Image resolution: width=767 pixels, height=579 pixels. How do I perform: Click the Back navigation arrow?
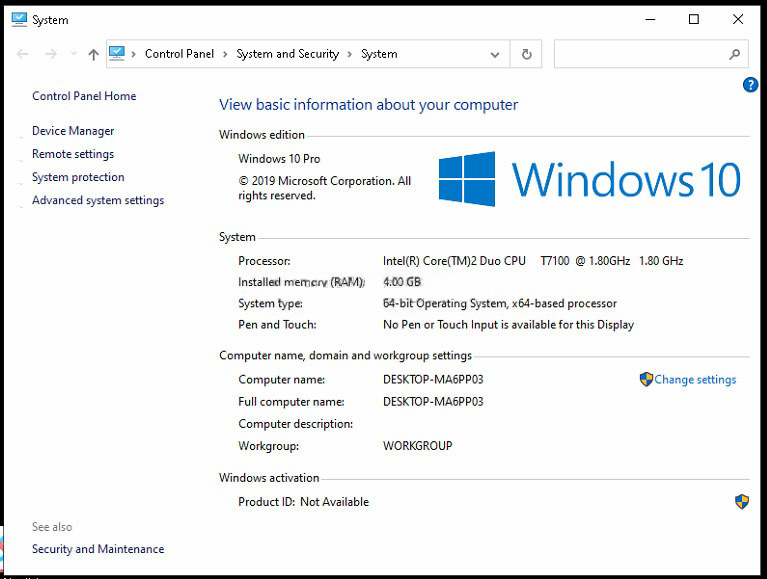tap(23, 54)
